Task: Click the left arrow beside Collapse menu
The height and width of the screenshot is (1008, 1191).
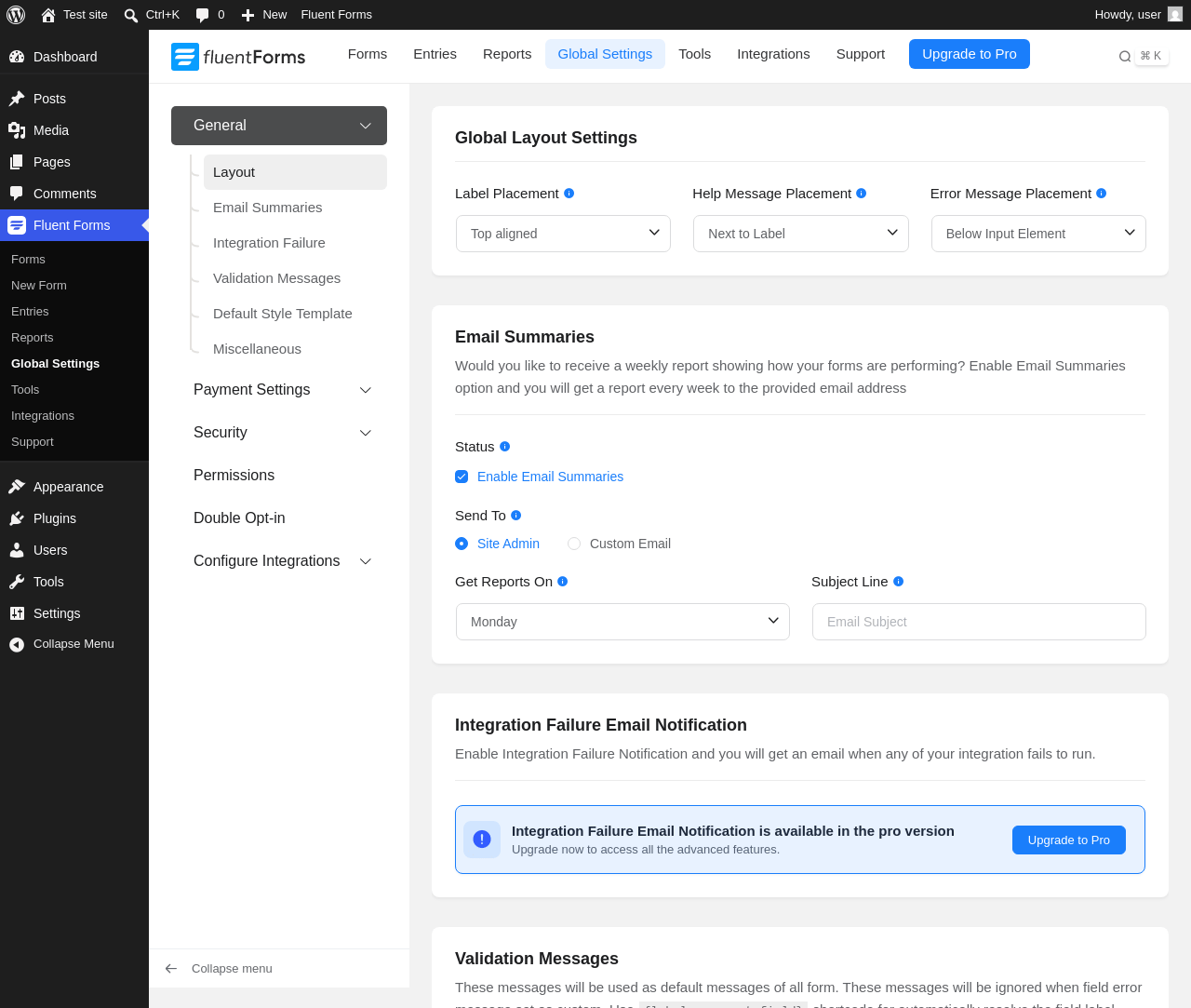Action: click(171, 969)
